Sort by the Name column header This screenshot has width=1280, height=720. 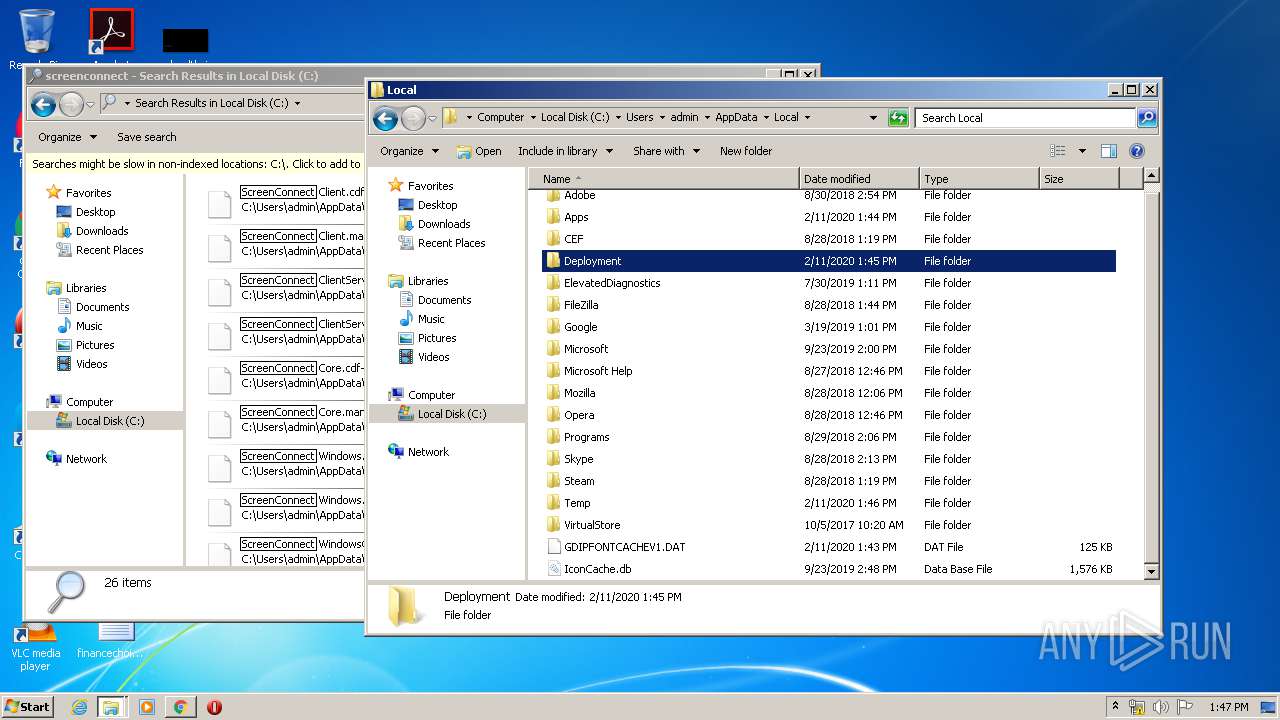coord(663,179)
